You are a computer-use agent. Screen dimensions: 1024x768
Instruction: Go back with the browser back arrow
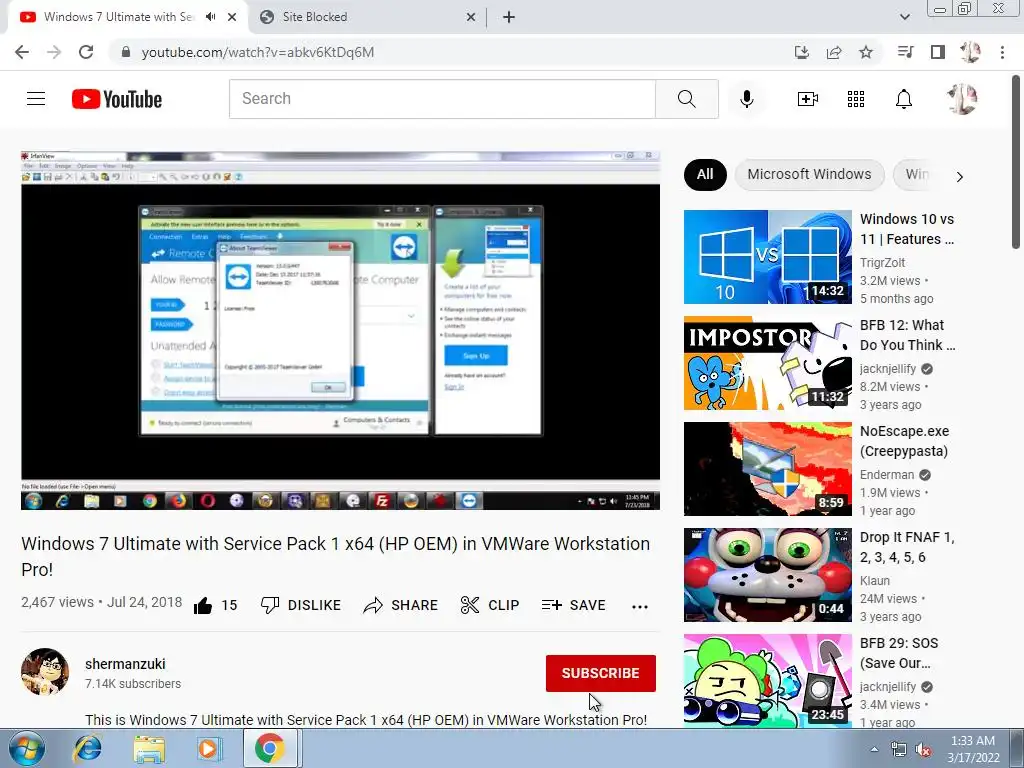[x=22, y=52]
